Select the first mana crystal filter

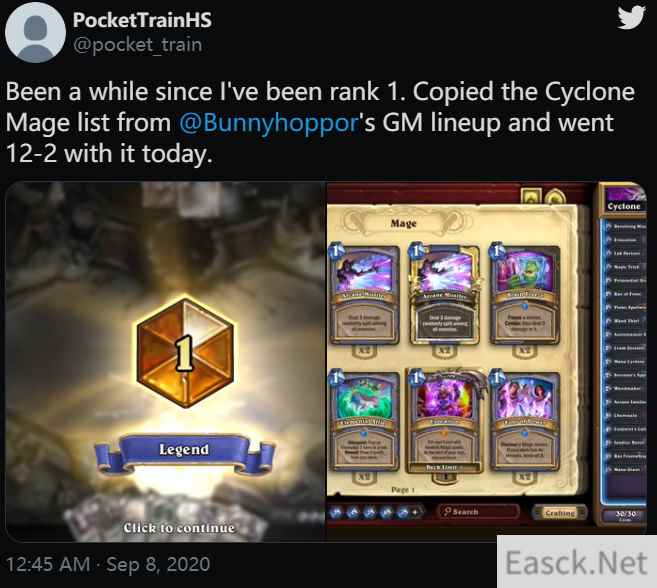pyautogui.click(x=336, y=512)
